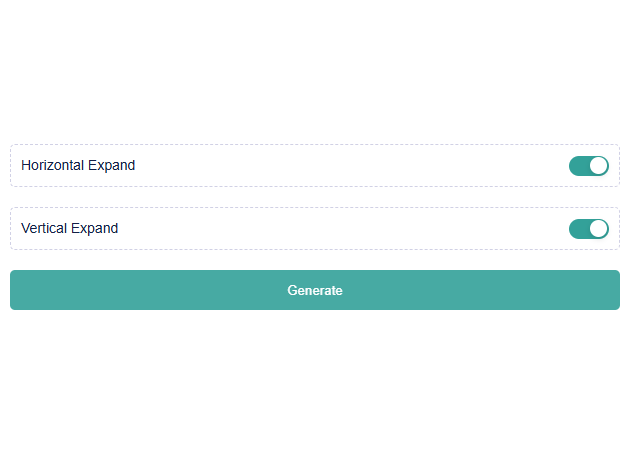Turn off the Horizontal Expand option
This screenshot has width=632, height=457.
click(x=588, y=166)
